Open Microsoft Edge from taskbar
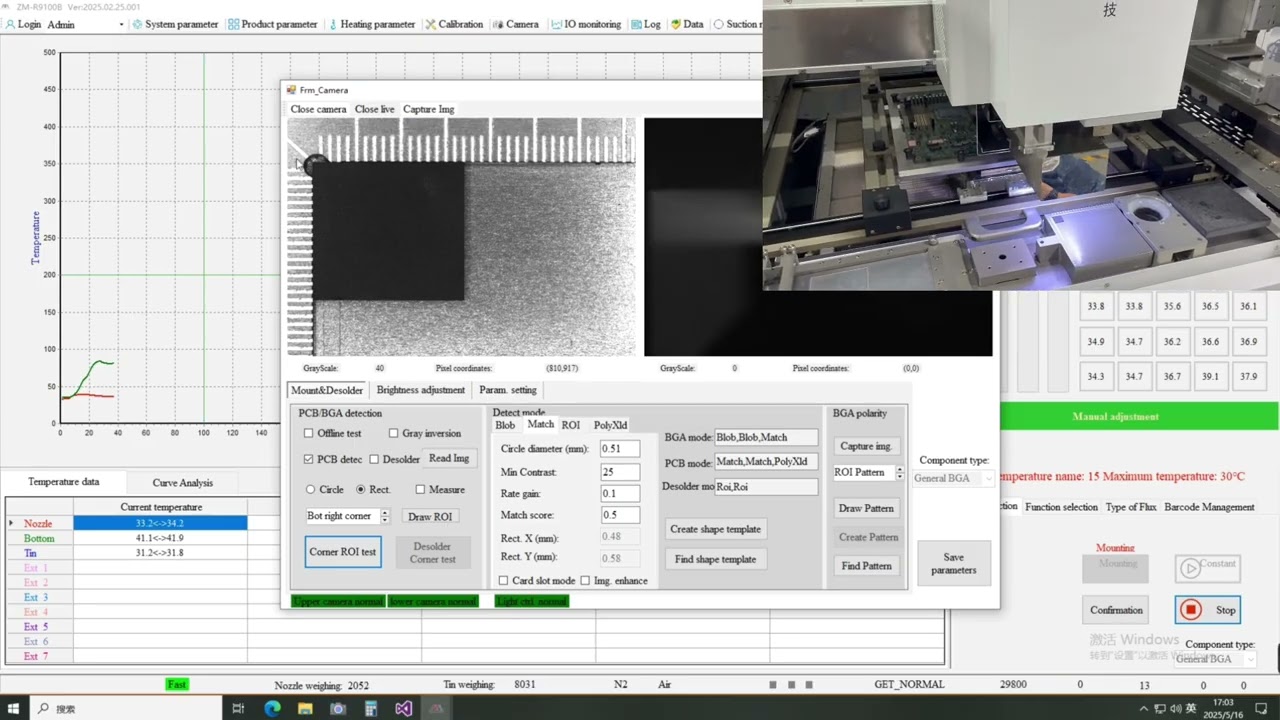Viewport: 1280px width, 720px height. tap(272, 708)
